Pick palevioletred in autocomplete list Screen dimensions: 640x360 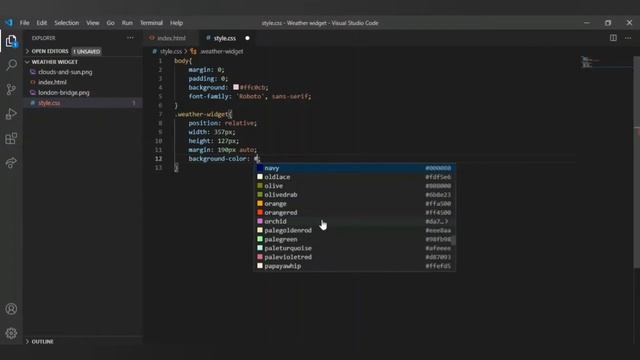pos(354,257)
